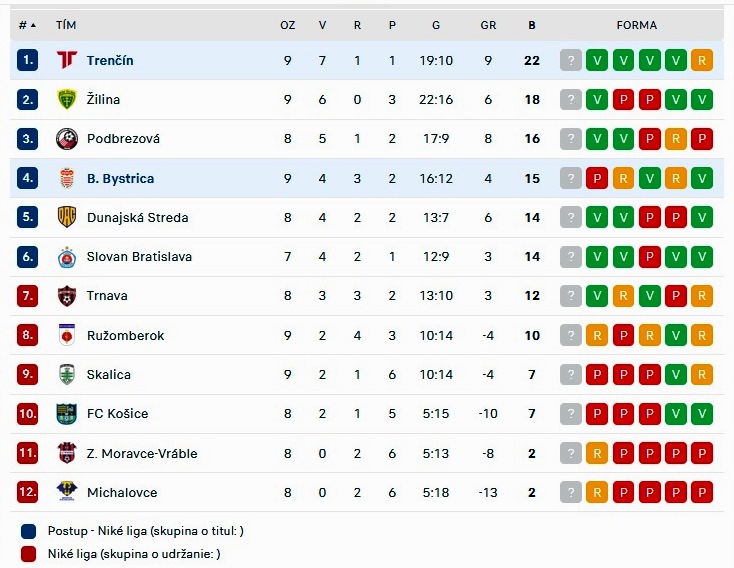Click Trenčín's orange R draw form badge
This screenshot has height=568, width=734.
pos(702,60)
